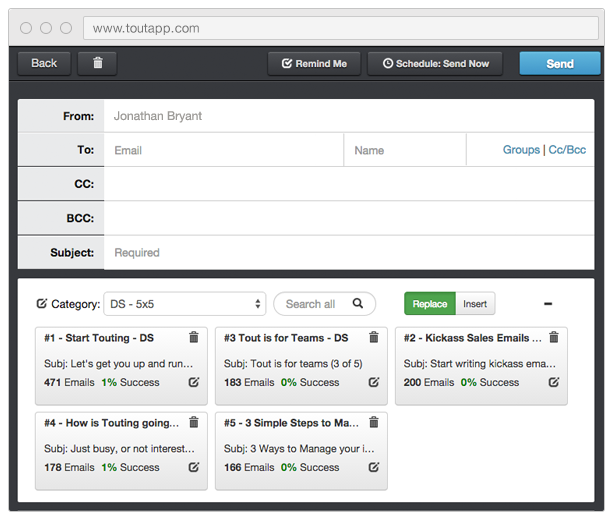This screenshot has height=520, width=613.
Task: Delete the '#3 Tout is for Teams - DS' template
Action: tap(374, 337)
